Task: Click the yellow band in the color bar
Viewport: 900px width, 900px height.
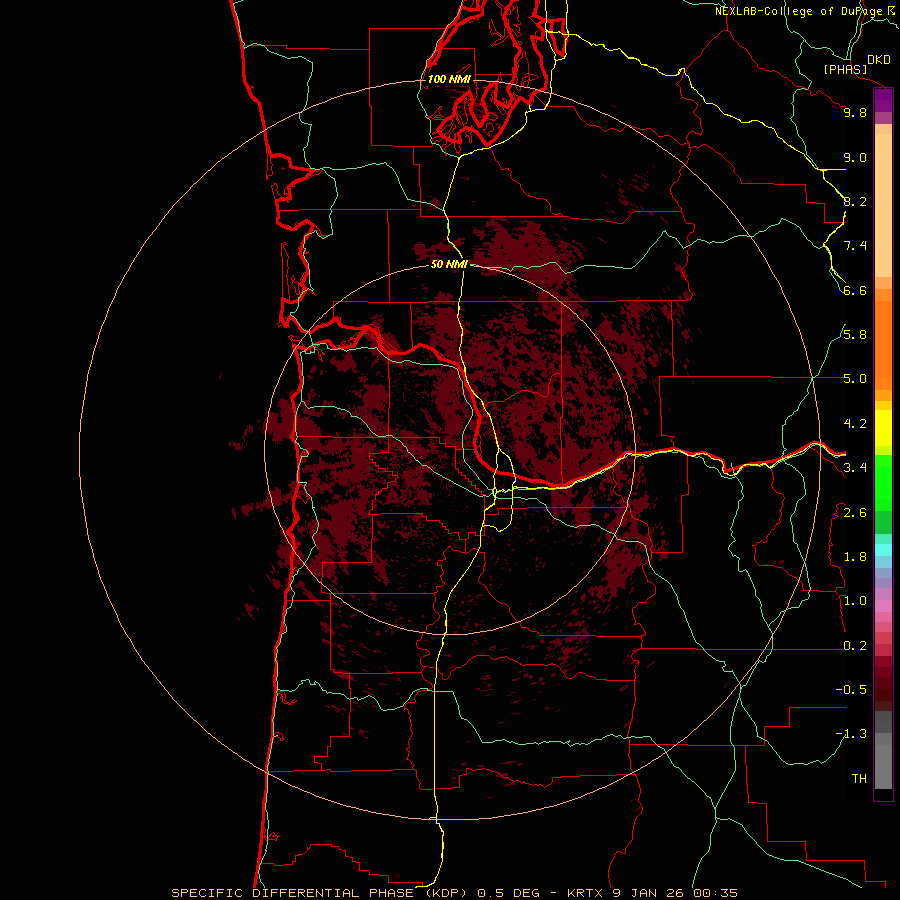Action: (883, 428)
